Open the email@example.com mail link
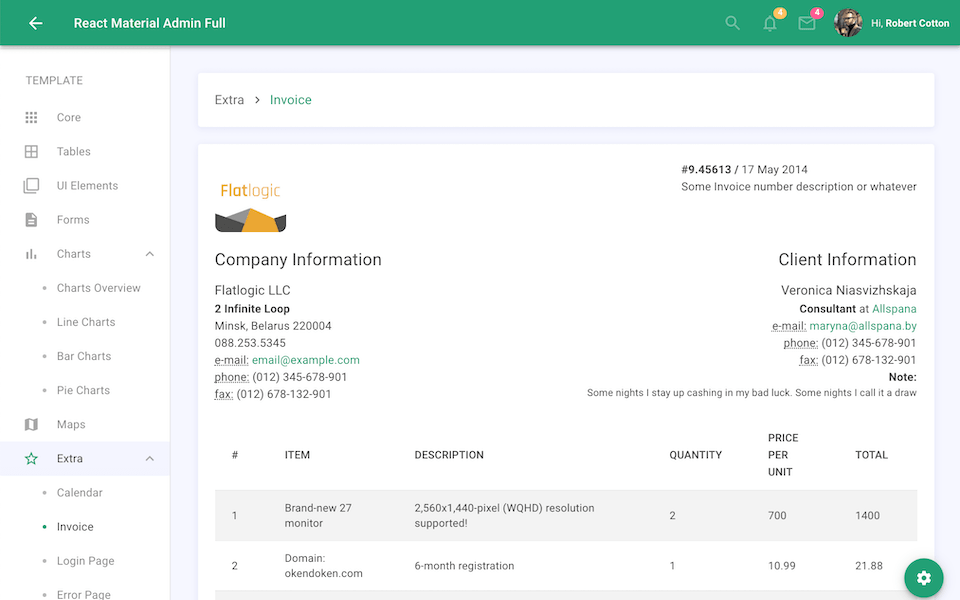This screenshot has height=600, width=960. tap(305, 359)
